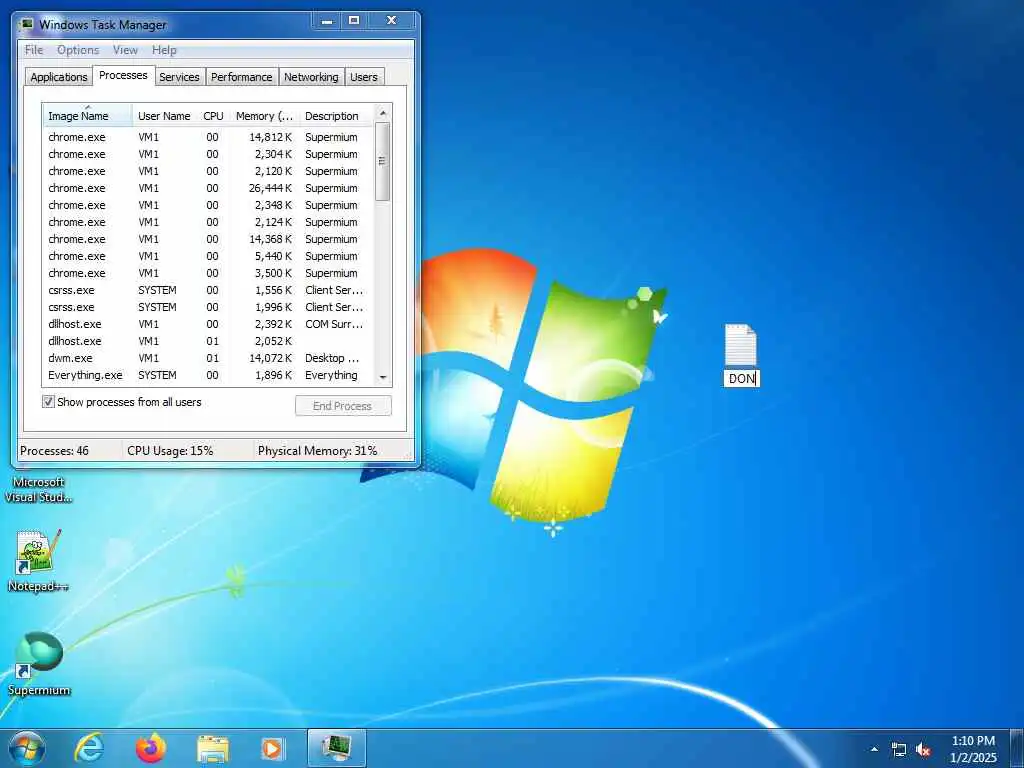Select chrome.exe row using 14,368 K
Image resolution: width=1024 pixels, height=768 pixels.
(208, 239)
